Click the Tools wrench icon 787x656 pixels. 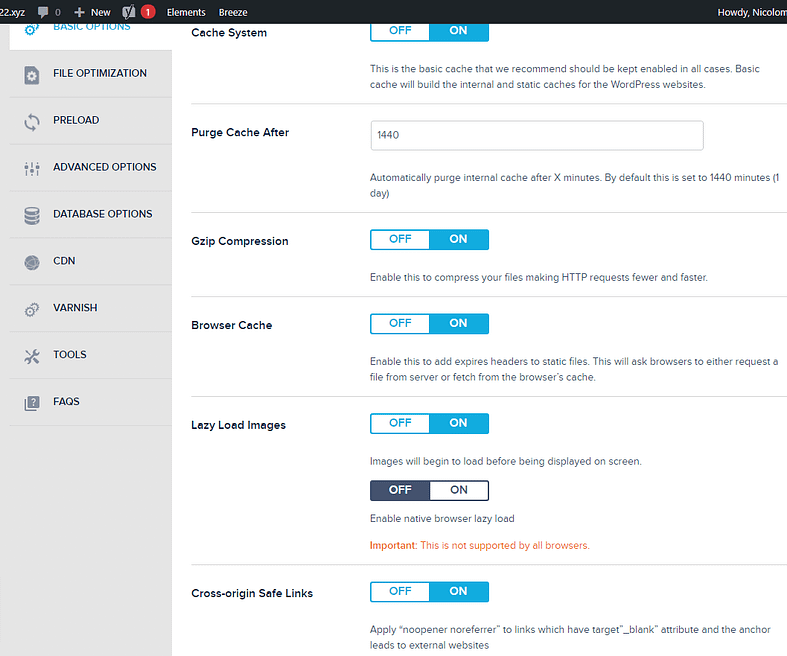point(32,356)
